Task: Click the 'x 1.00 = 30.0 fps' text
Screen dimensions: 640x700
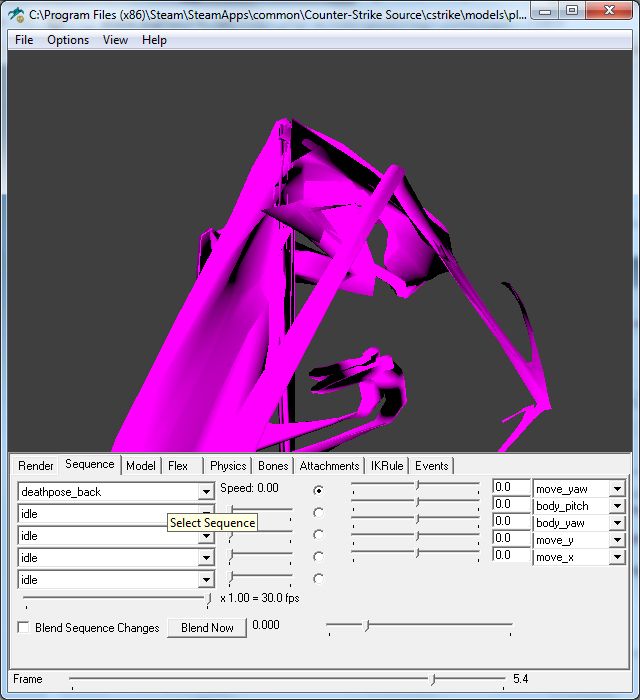Action: [x=260, y=598]
